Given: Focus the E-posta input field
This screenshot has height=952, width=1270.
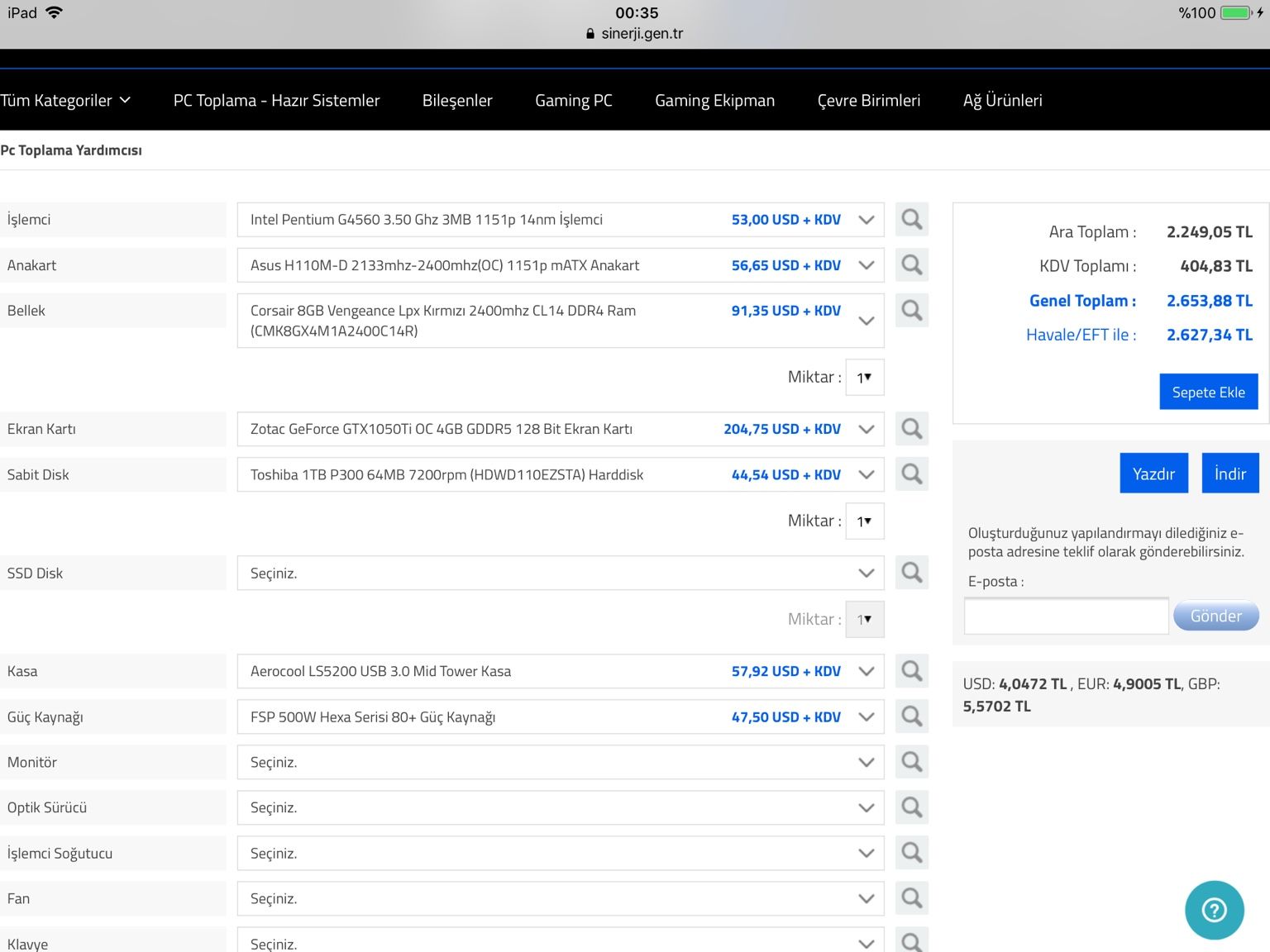Looking at the screenshot, I should (x=1067, y=616).
